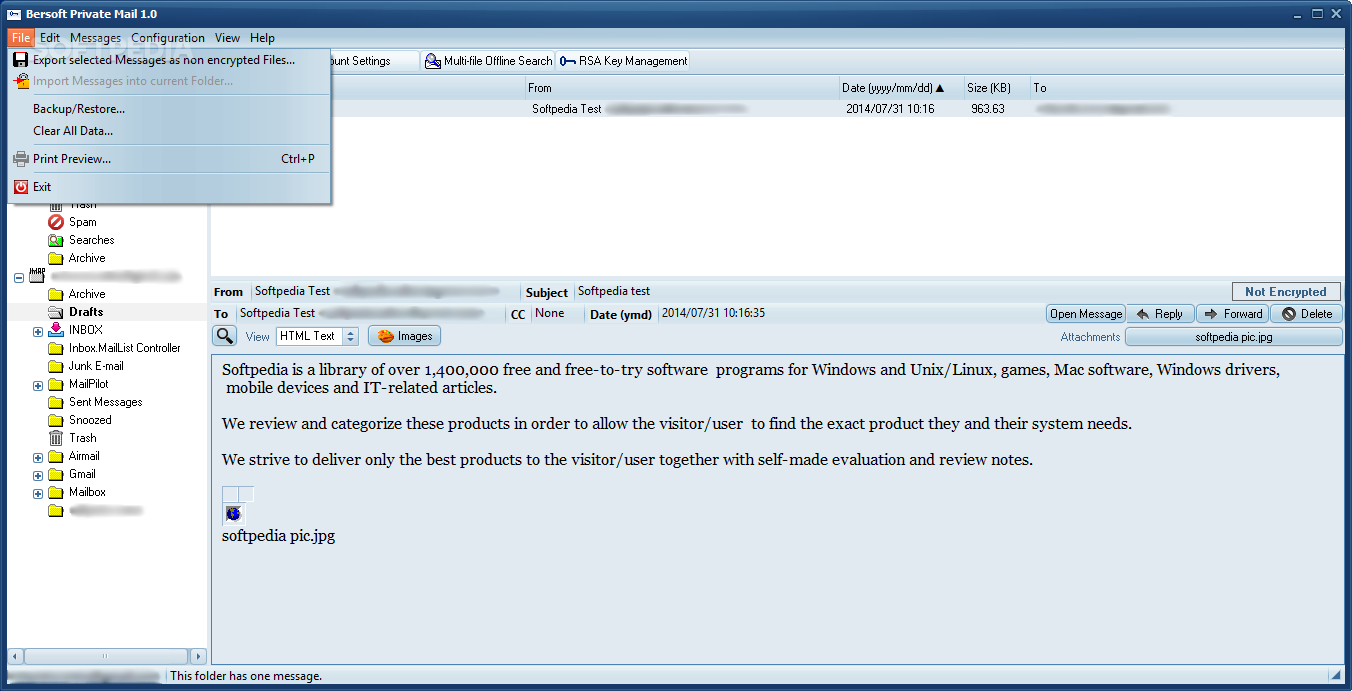Open the Configuration menu

(x=168, y=38)
